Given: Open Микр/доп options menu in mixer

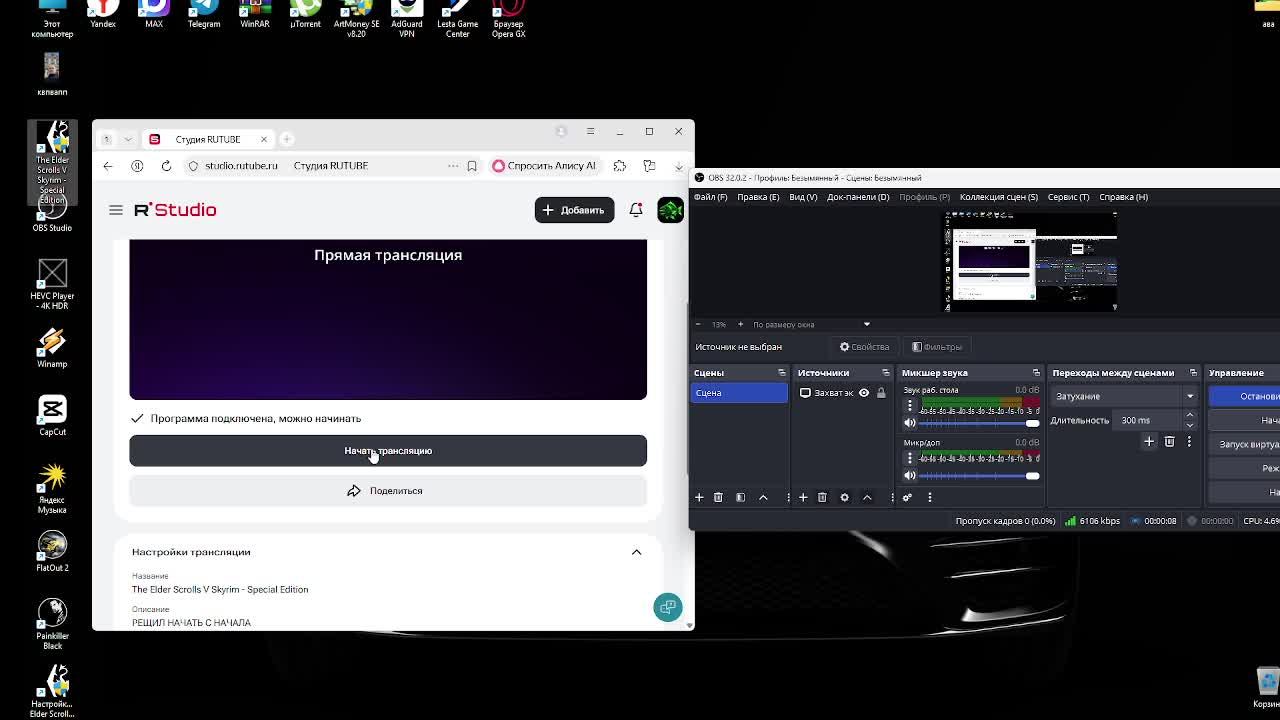Looking at the screenshot, I should [x=910, y=459].
